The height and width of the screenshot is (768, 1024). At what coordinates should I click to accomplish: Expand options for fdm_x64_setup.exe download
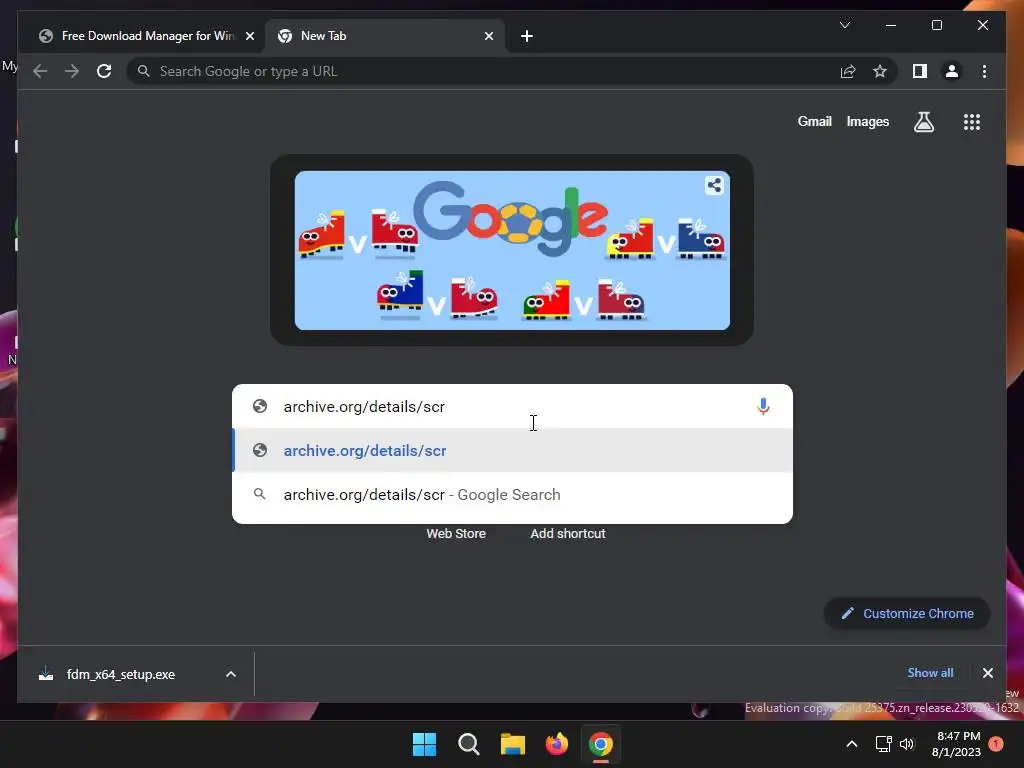231,674
